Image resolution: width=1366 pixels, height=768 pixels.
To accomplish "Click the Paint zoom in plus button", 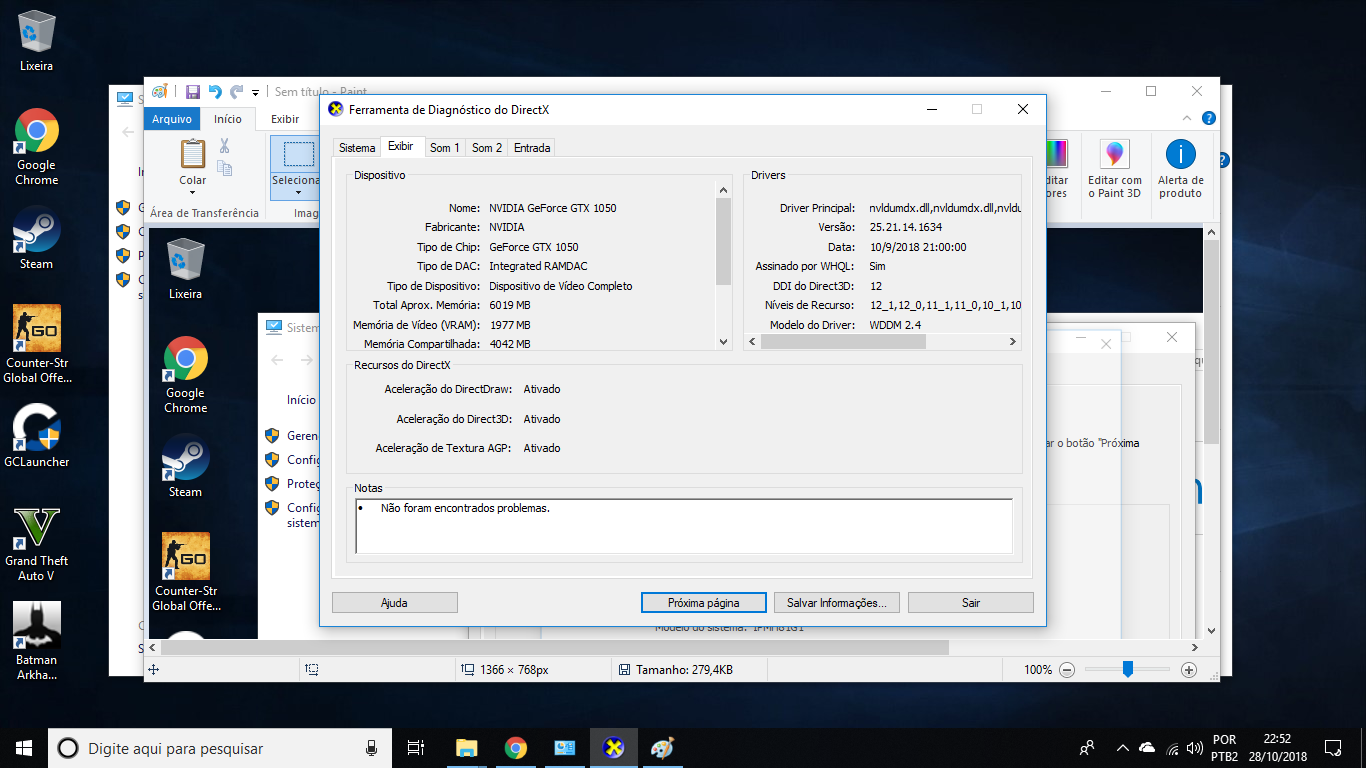I will pyautogui.click(x=1188, y=670).
